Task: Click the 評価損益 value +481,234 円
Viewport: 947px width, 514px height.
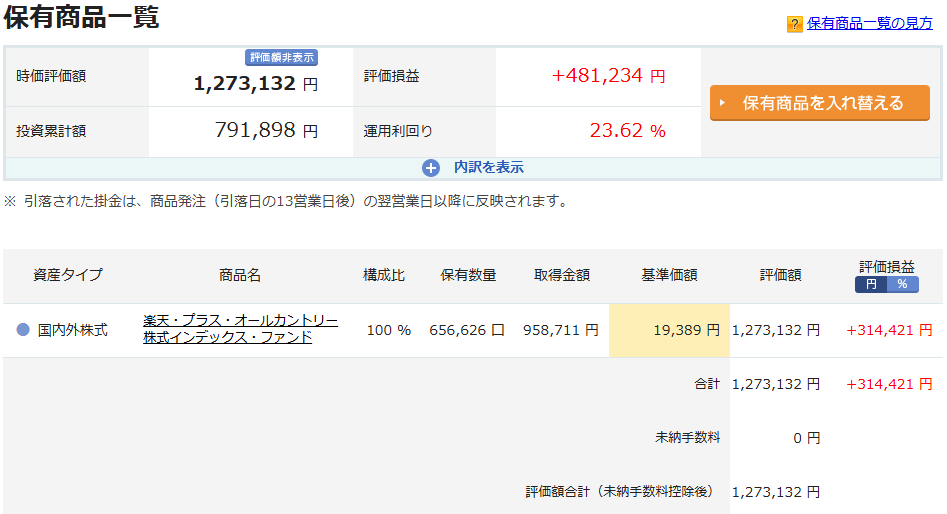Action: 608,75
